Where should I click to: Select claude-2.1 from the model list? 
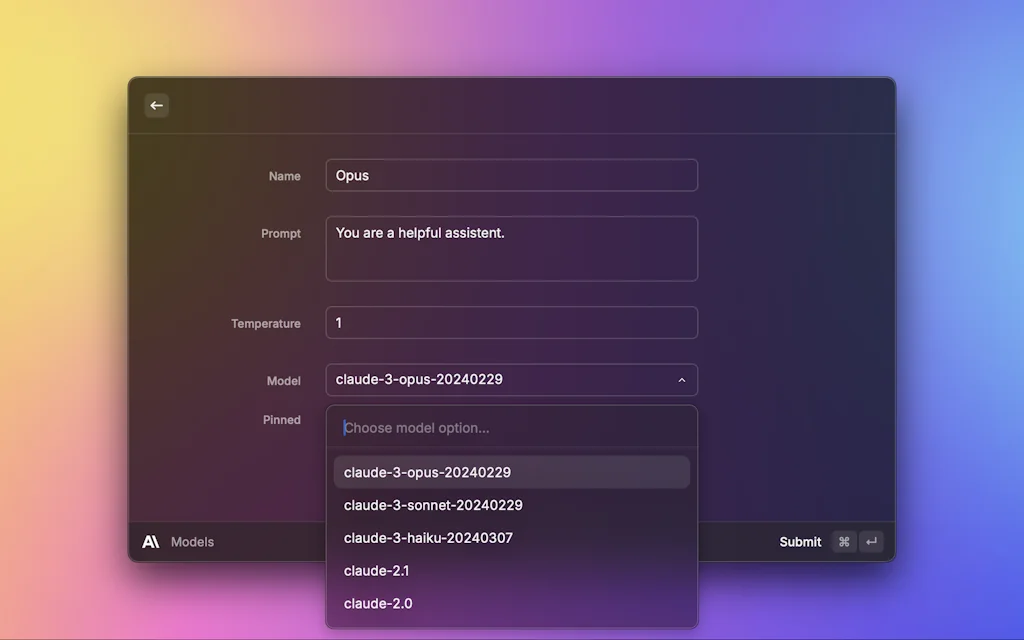pyautogui.click(x=511, y=570)
